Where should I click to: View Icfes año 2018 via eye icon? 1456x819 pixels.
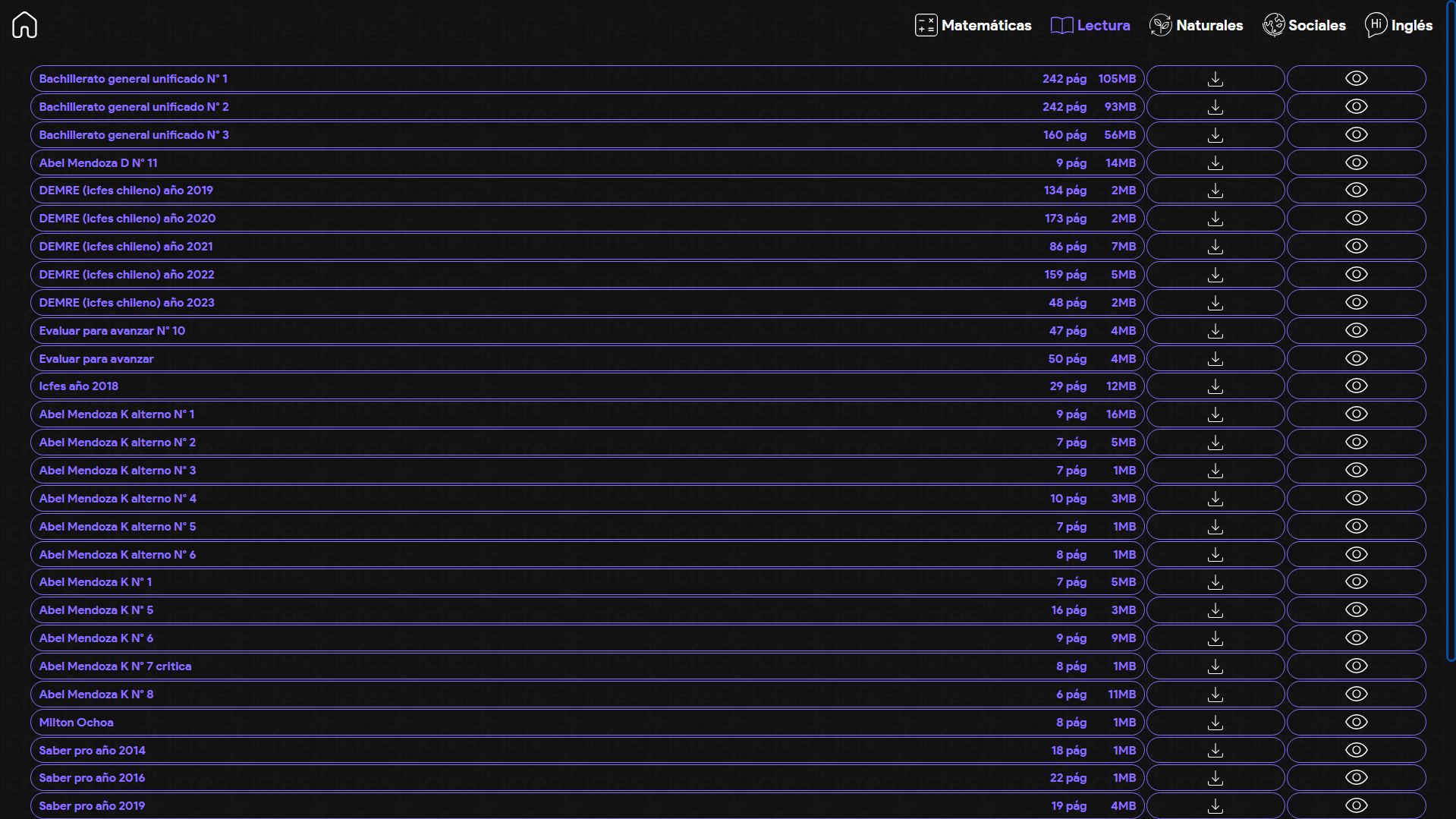1357,386
